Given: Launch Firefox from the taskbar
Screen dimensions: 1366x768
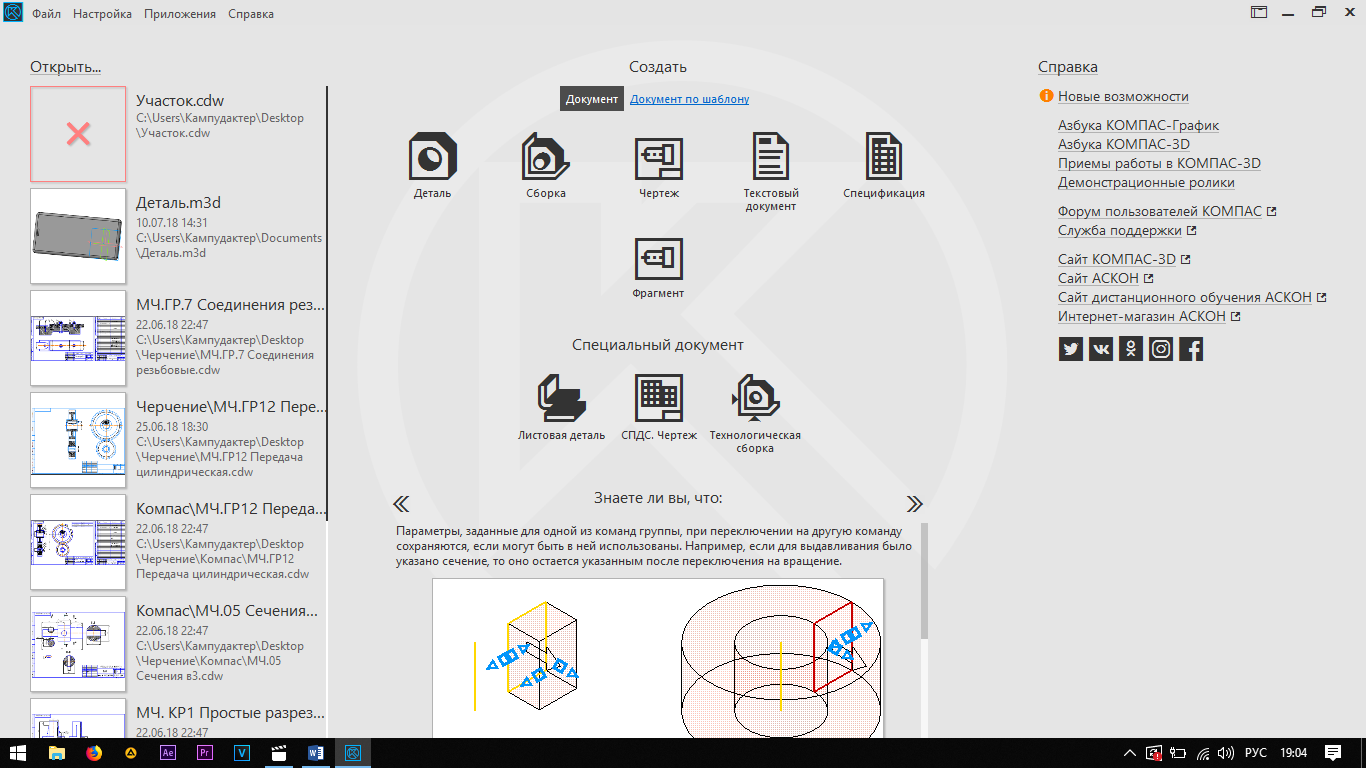Looking at the screenshot, I should [93, 753].
